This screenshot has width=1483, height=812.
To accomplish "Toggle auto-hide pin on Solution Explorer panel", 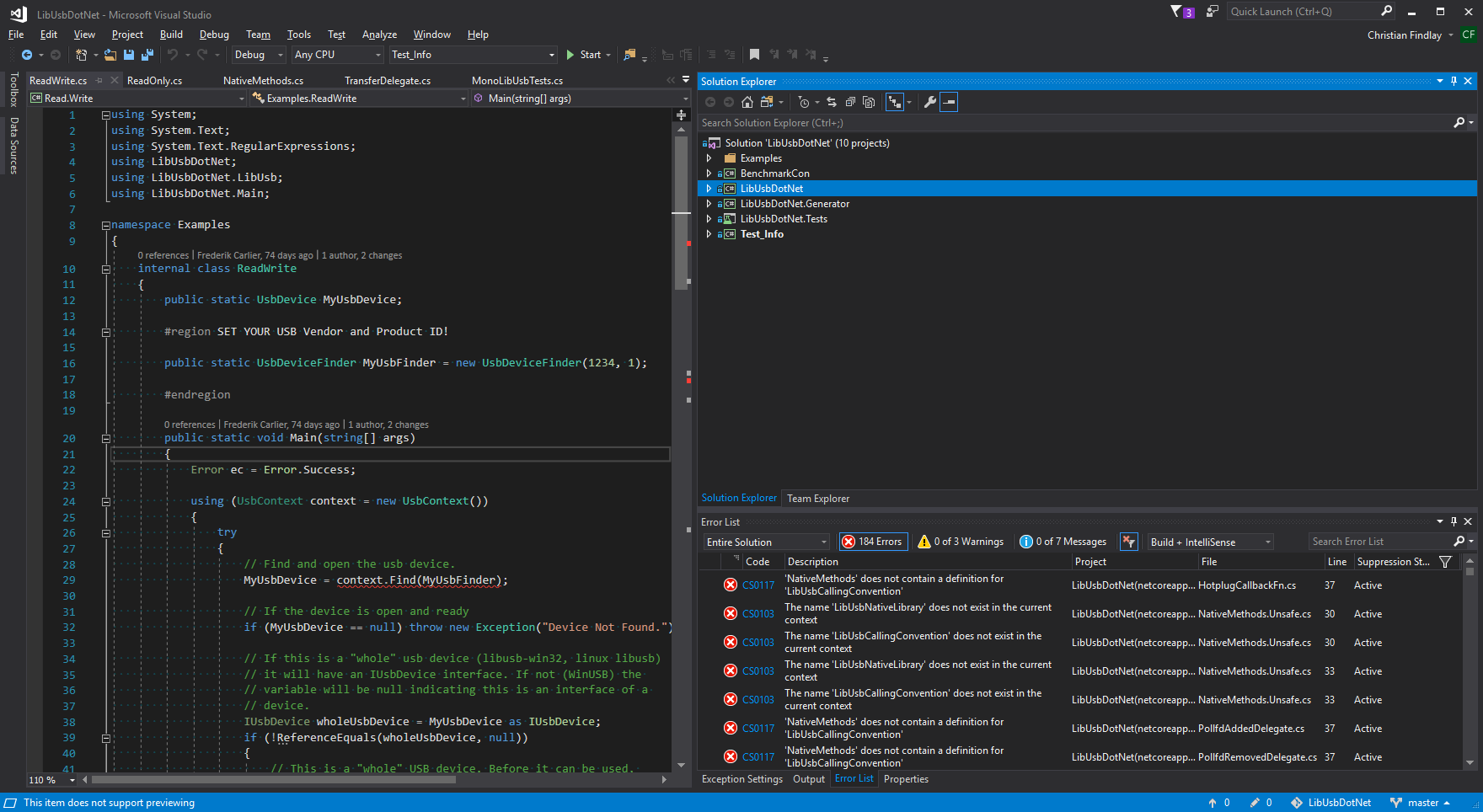I will (x=1454, y=81).
